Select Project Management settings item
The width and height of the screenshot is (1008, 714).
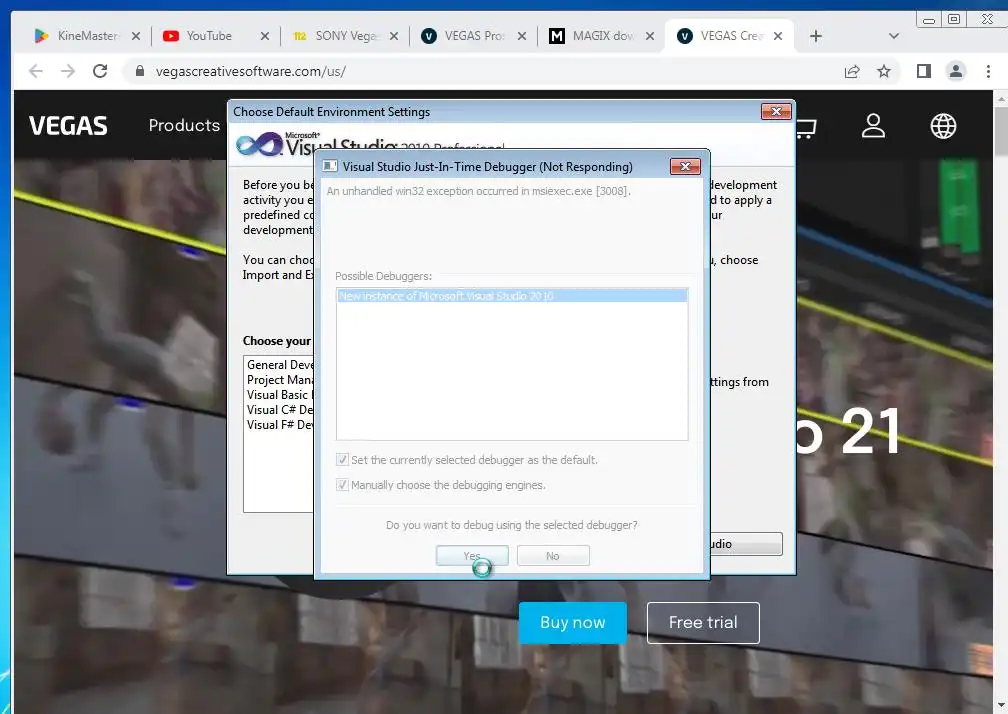(x=280, y=380)
